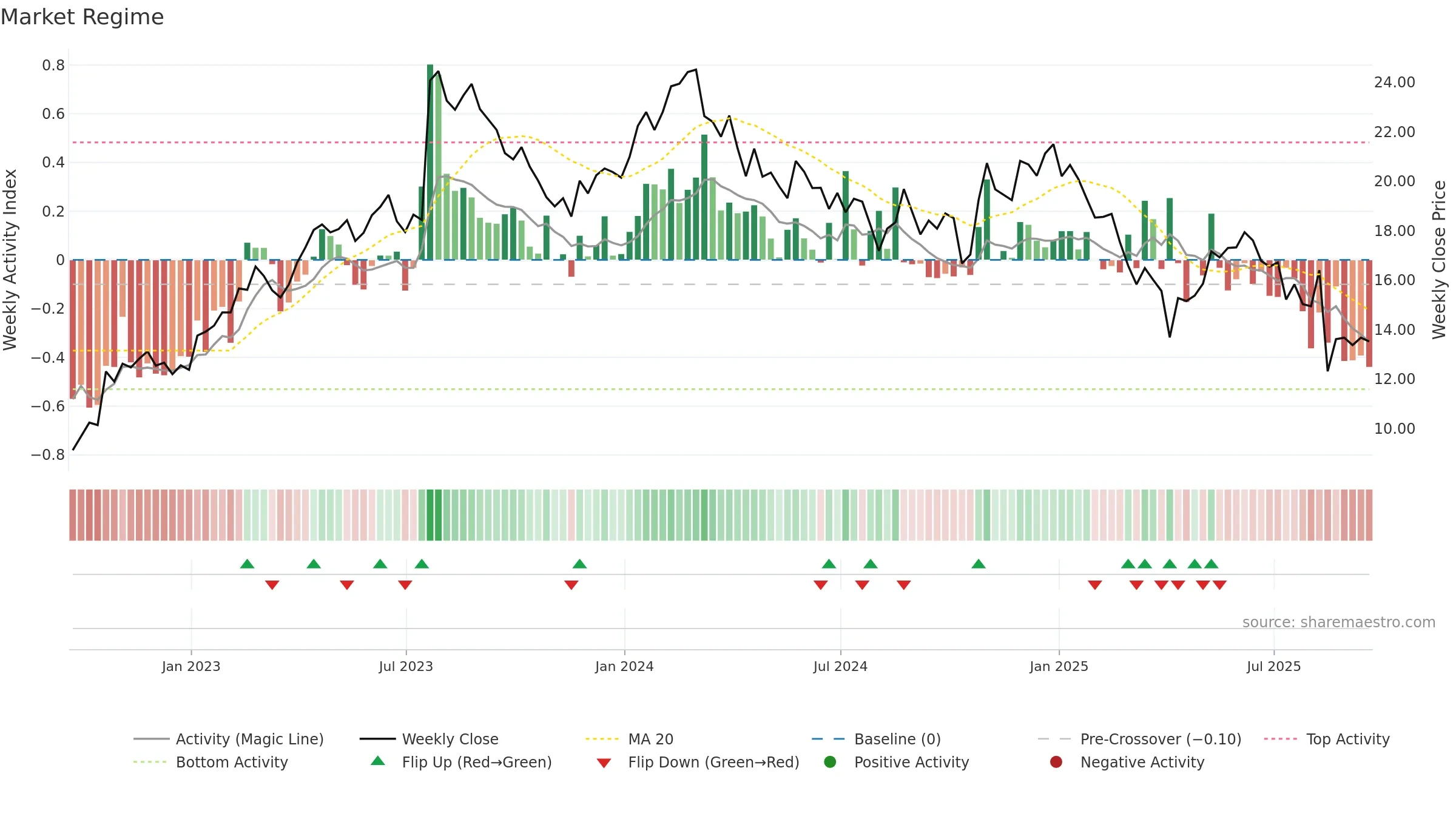1456x819 pixels.
Task: Click the lone flip-up marker between Jul 2024 and Jan 2025
Action: 978,564
